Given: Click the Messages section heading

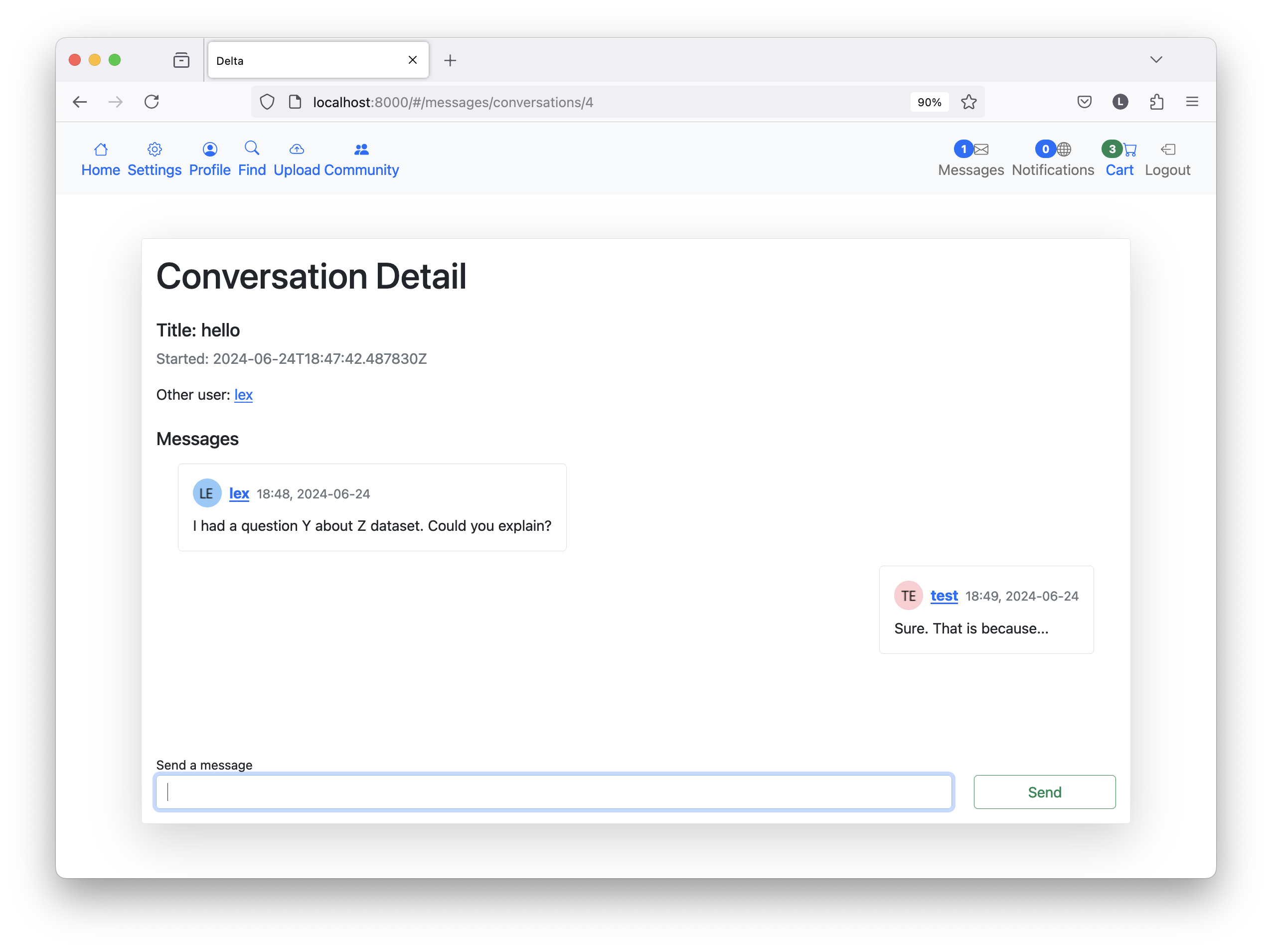Looking at the screenshot, I should click(197, 439).
